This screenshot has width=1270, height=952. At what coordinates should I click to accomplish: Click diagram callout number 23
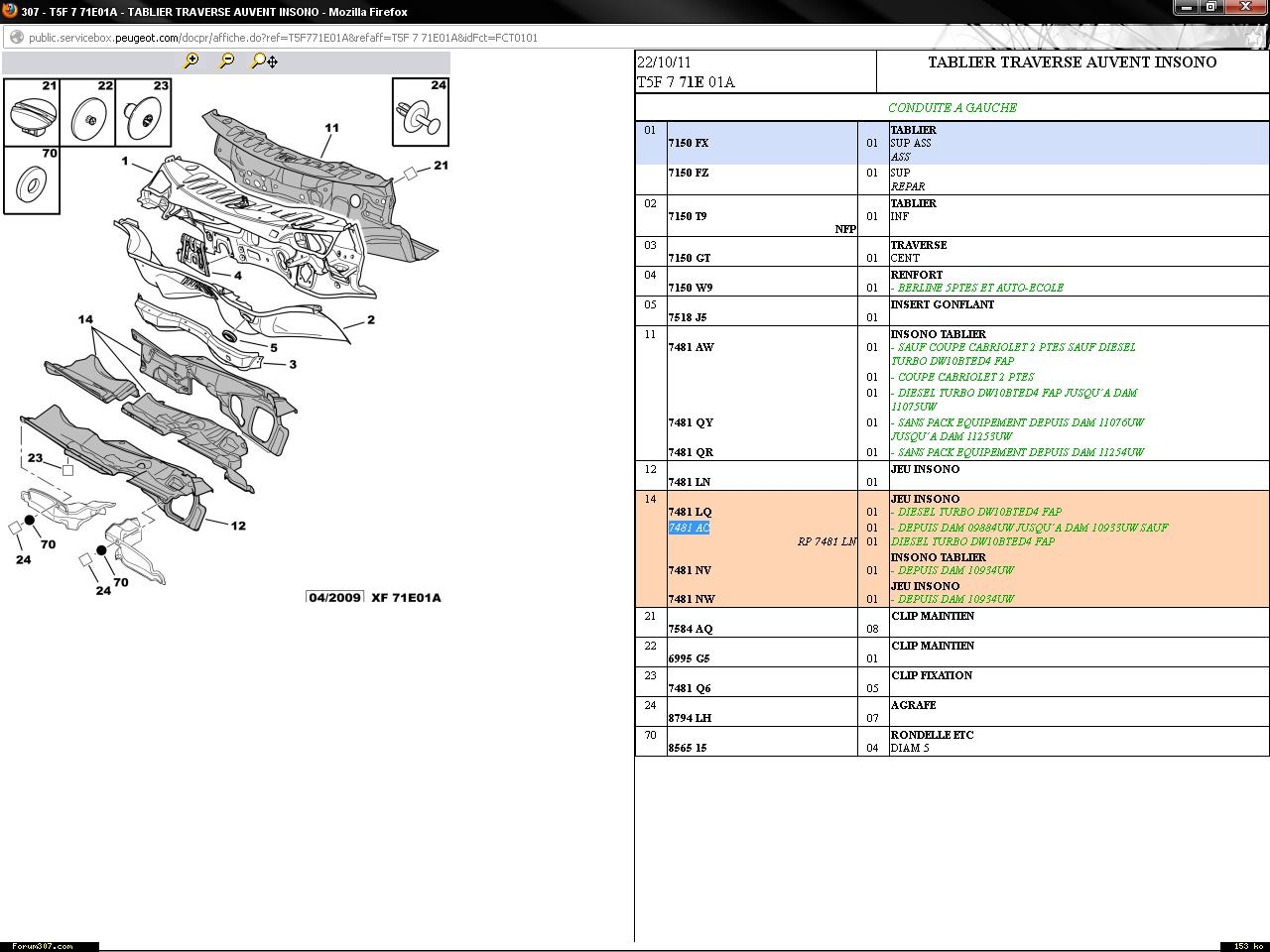(x=36, y=458)
